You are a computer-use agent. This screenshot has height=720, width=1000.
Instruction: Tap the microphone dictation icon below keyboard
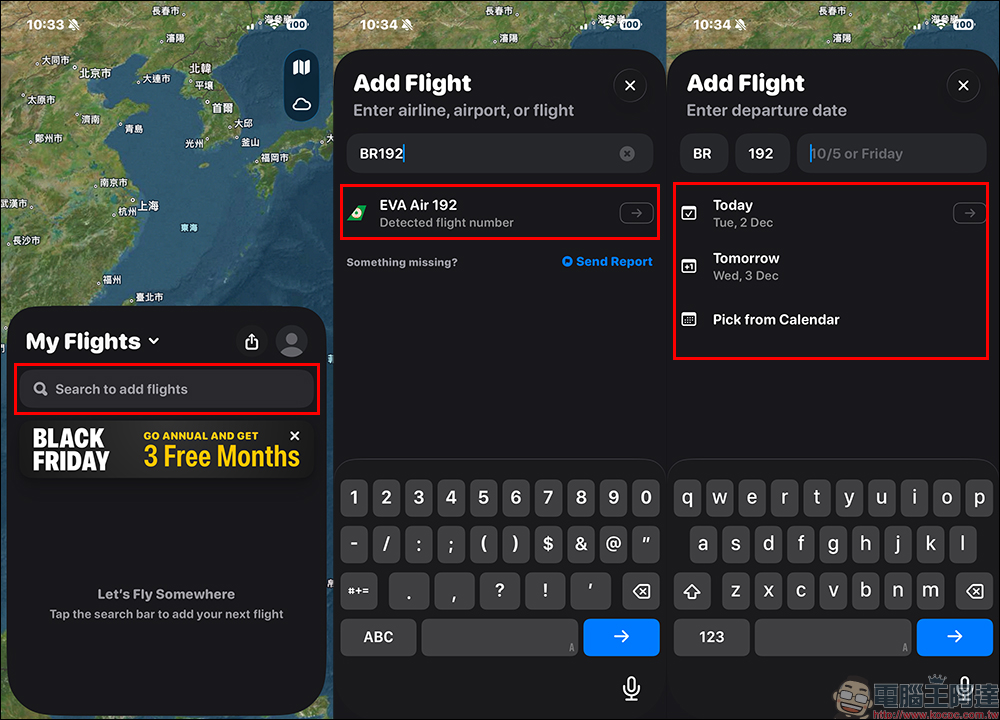tap(630, 688)
